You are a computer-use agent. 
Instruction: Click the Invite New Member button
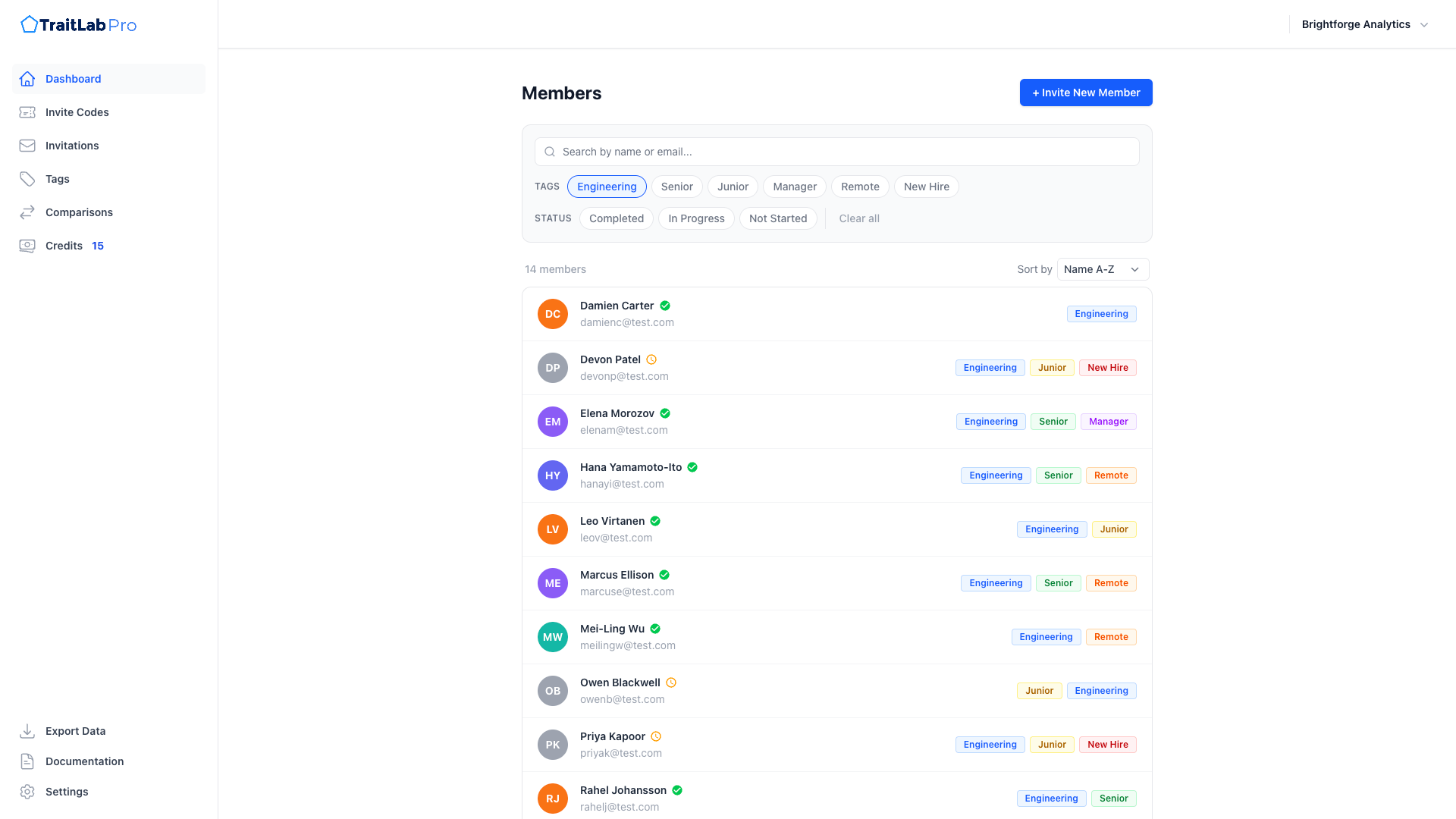pyautogui.click(x=1085, y=93)
